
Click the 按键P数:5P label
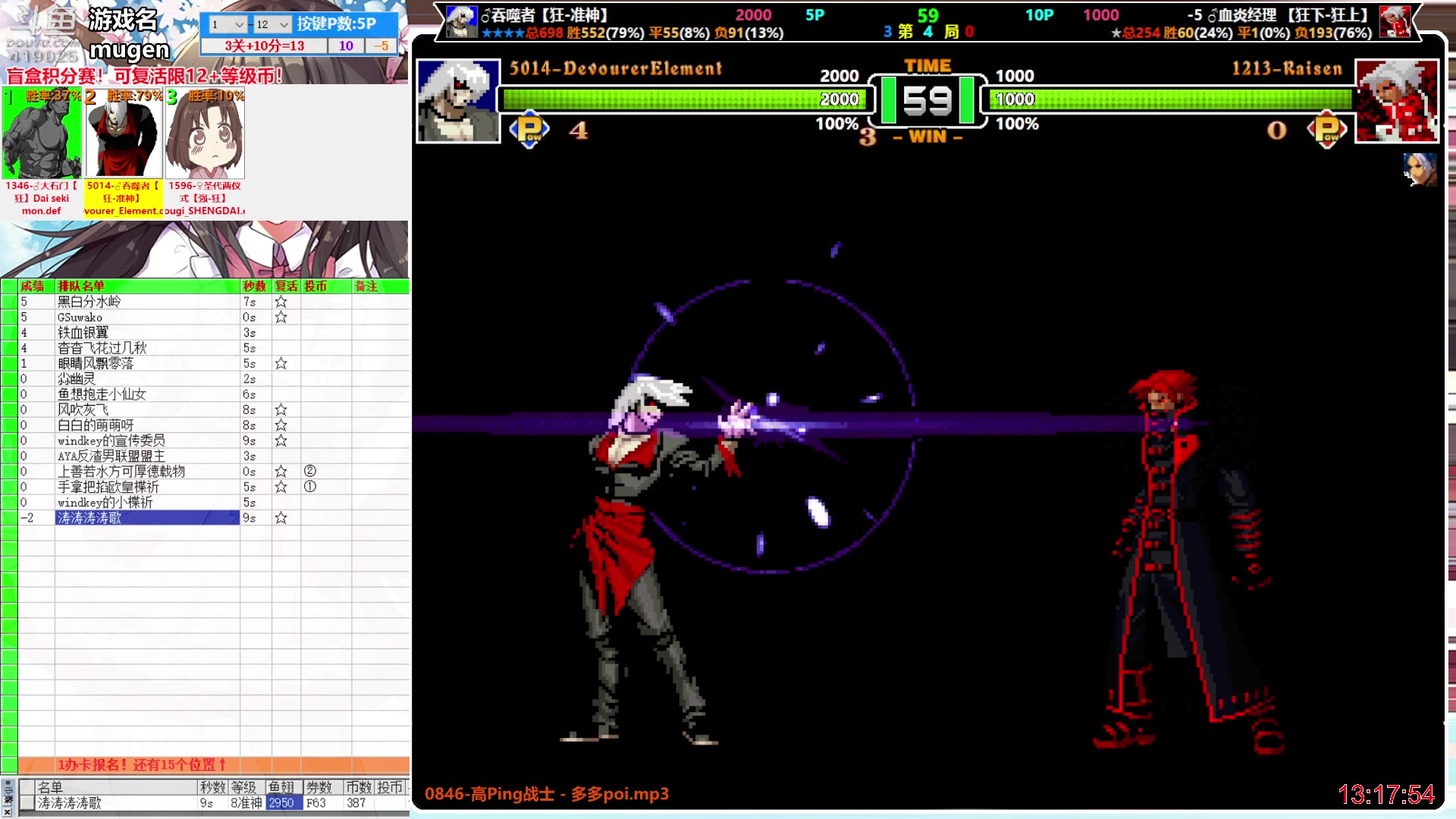pyautogui.click(x=337, y=24)
